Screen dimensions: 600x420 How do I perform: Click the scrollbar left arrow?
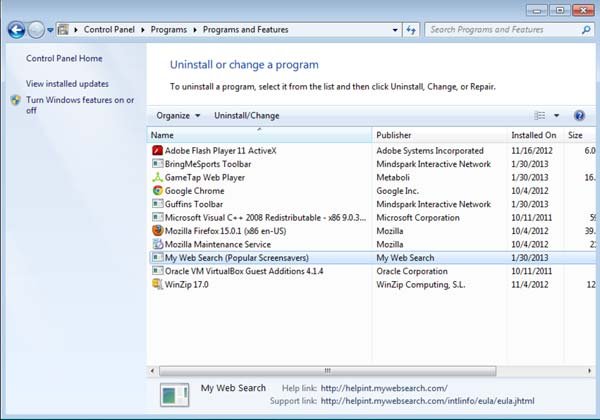point(153,371)
